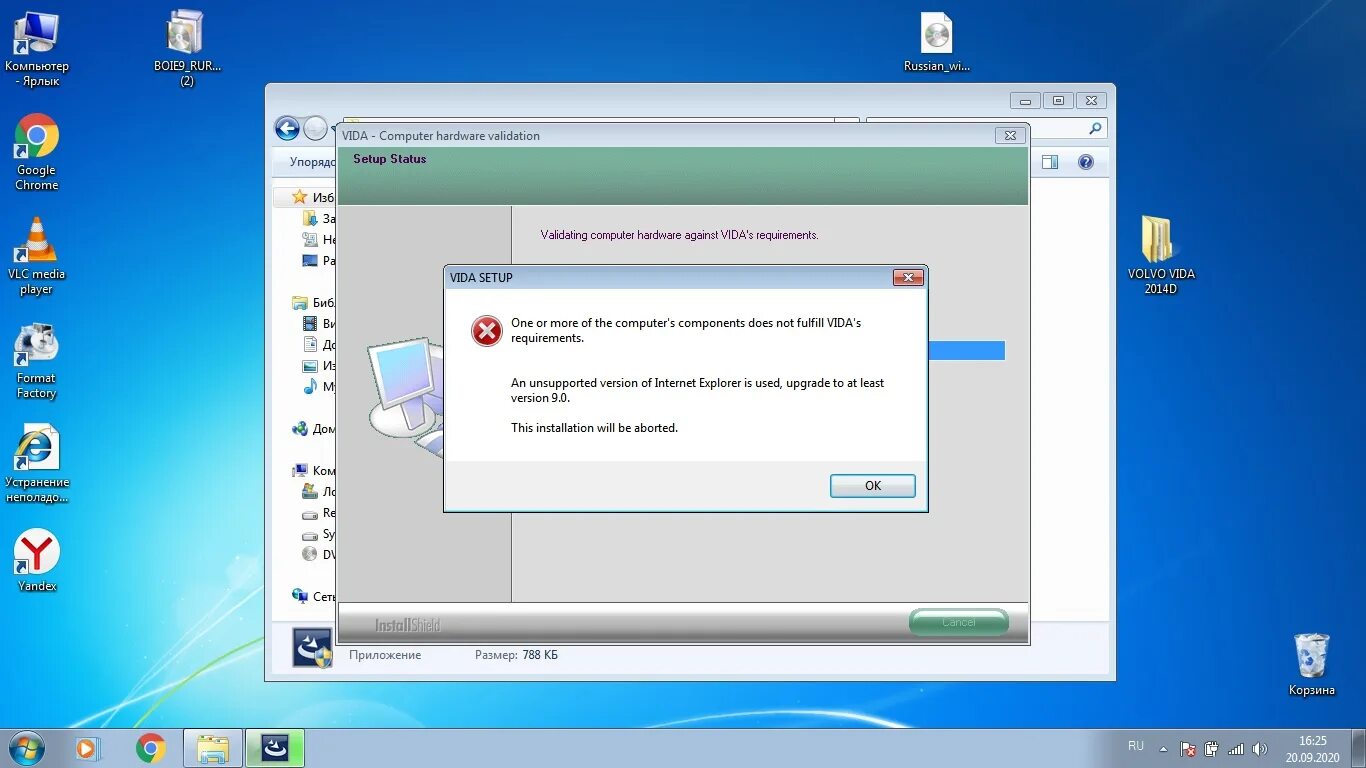Click the setup progress bar behind the dialog
The height and width of the screenshot is (768, 1366).
click(966, 350)
